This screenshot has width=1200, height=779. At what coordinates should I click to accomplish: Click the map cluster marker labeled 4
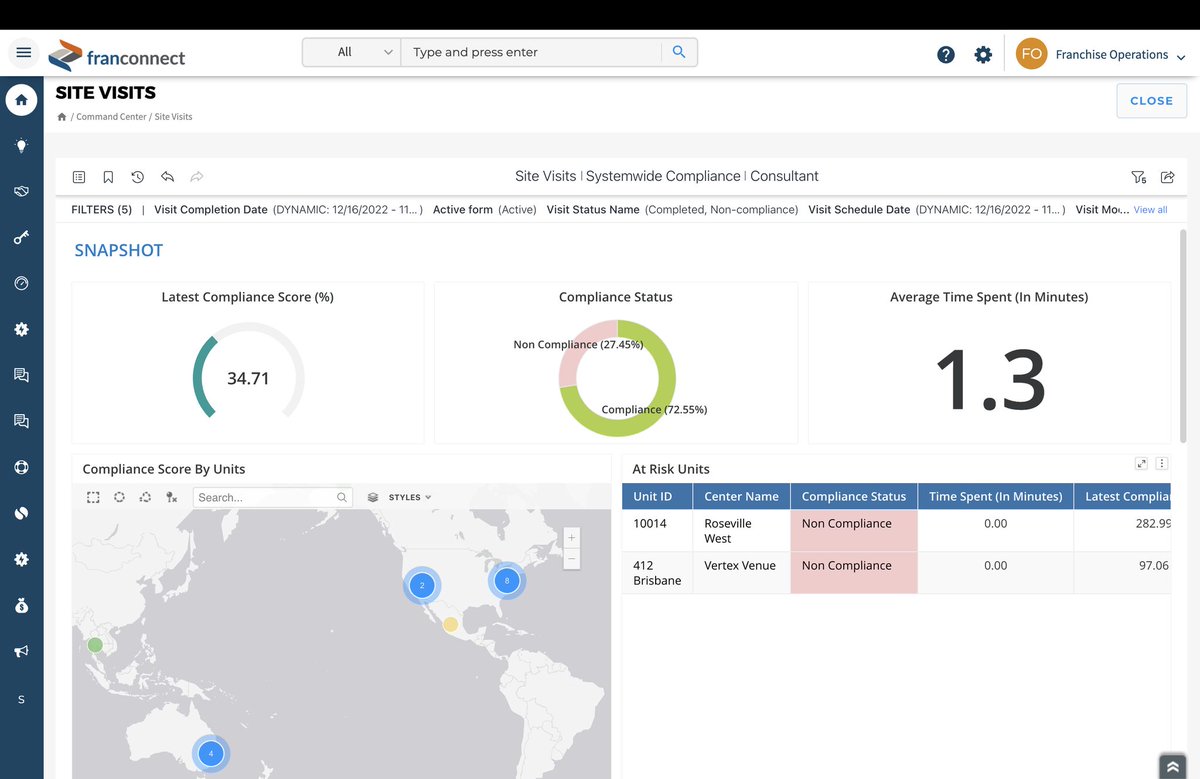click(x=210, y=754)
